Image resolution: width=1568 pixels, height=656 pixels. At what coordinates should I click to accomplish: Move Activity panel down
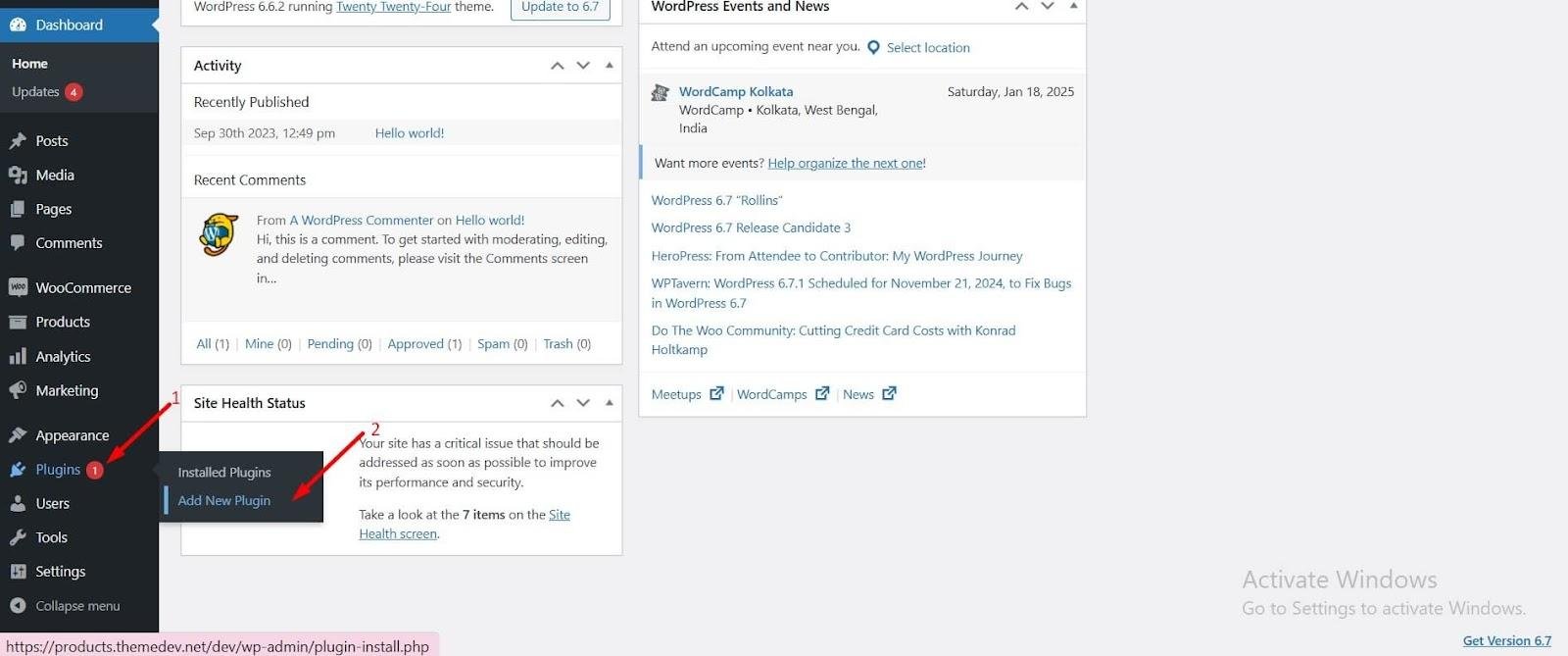click(x=583, y=66)
